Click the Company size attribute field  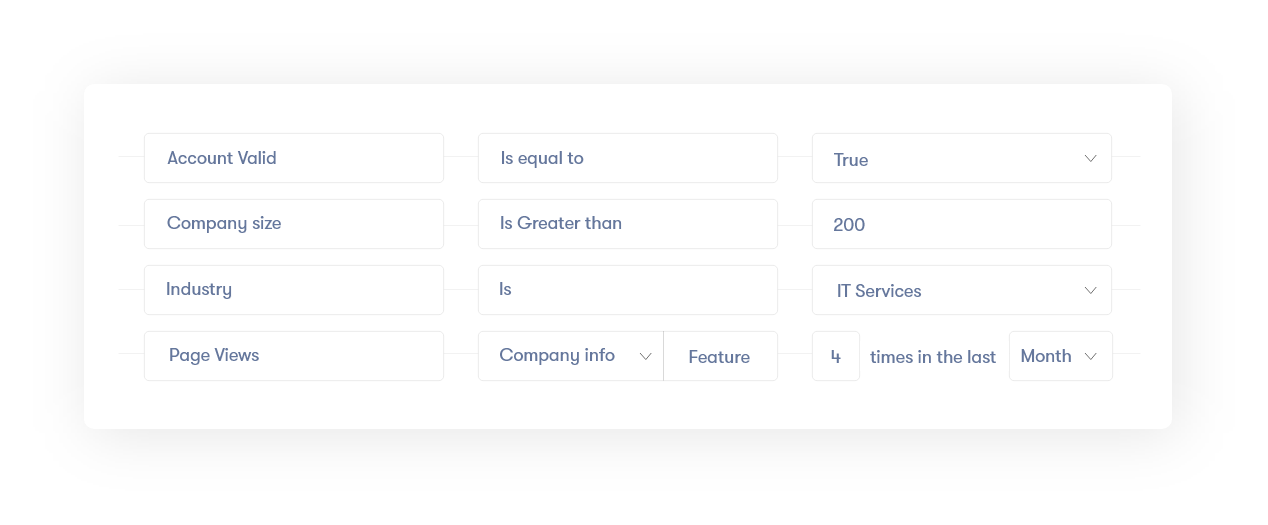tap(293, 224)
